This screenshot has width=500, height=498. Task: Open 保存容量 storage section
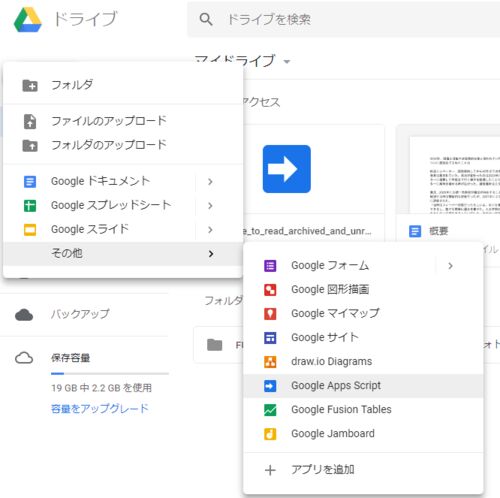click(70, 358)
